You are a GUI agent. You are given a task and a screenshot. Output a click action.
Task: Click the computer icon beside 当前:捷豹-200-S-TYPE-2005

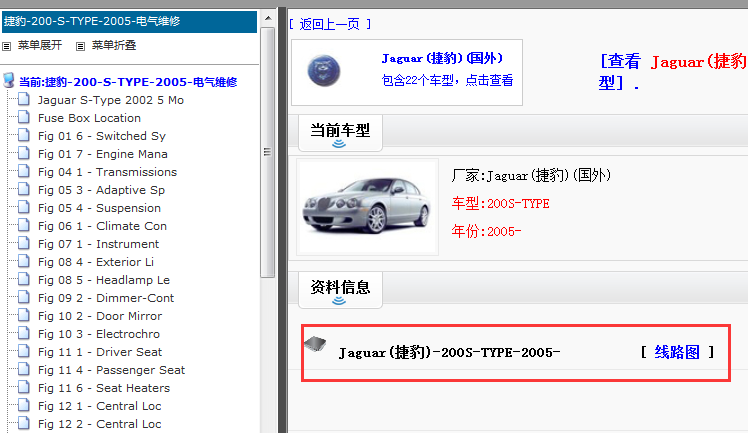click(9, 80)
